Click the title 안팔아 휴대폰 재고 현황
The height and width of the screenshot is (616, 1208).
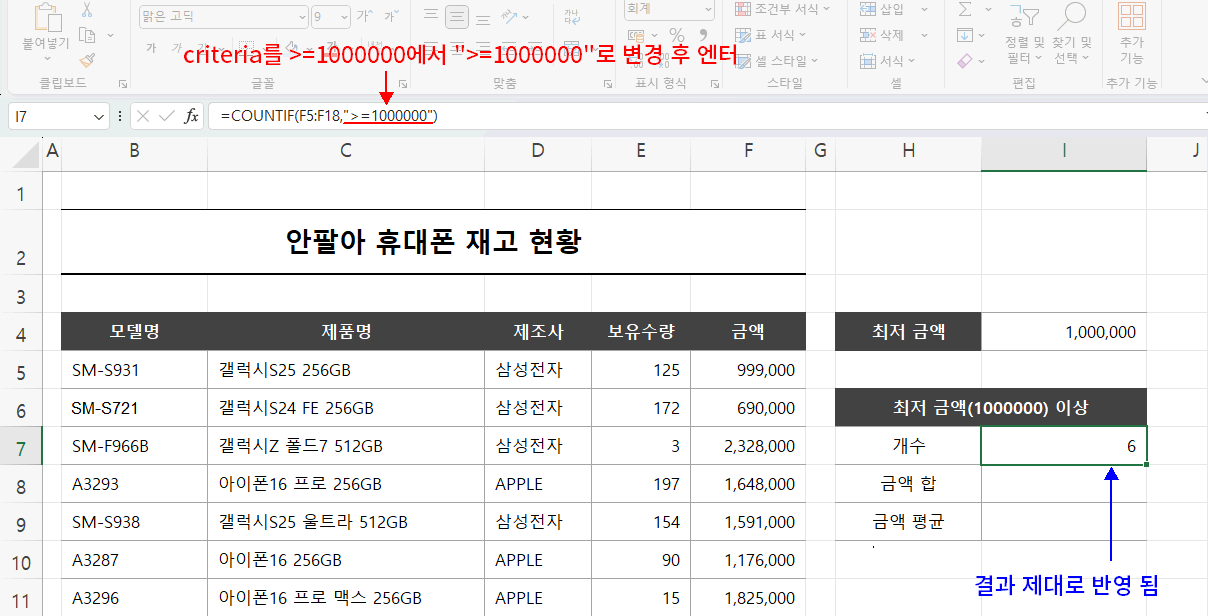pyautogui.click(x=433, y=241)
